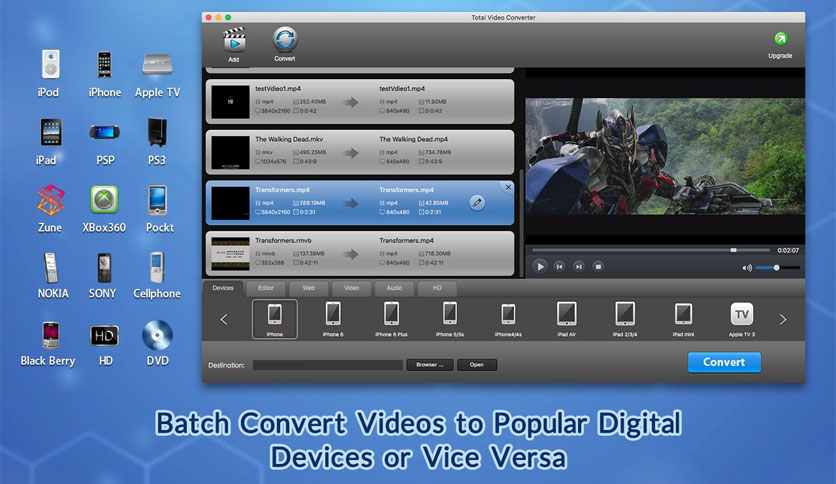
Task: Skip to next frame in preview player
Action: (578, 267)
